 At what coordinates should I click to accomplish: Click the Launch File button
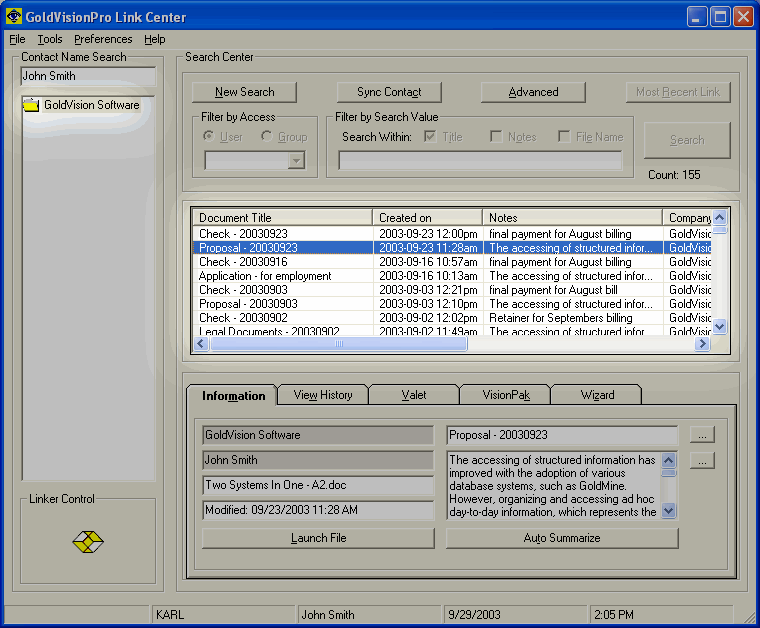[x=318, y=538]
